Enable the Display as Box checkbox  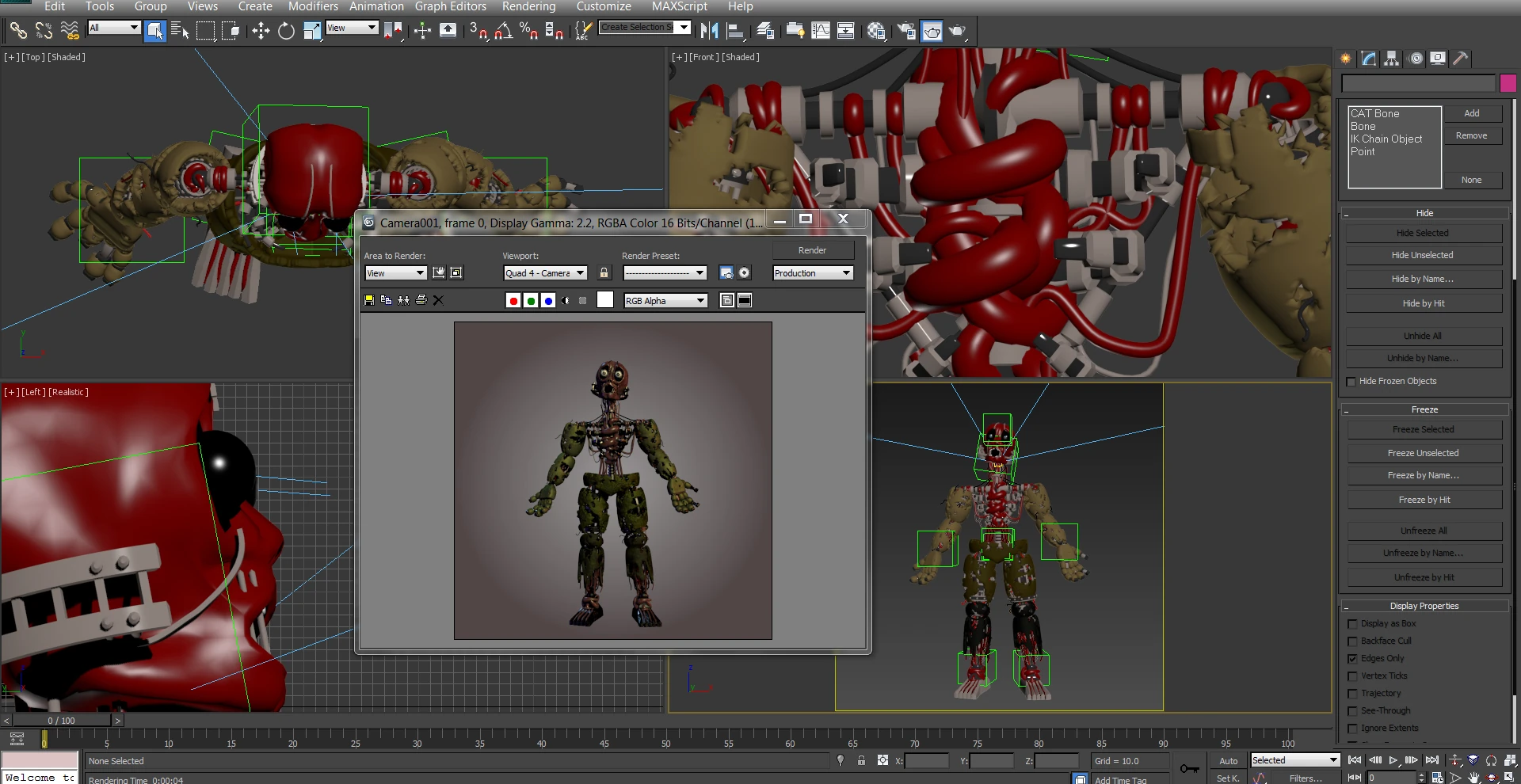pyautogui.click(x=1352, y=624)
